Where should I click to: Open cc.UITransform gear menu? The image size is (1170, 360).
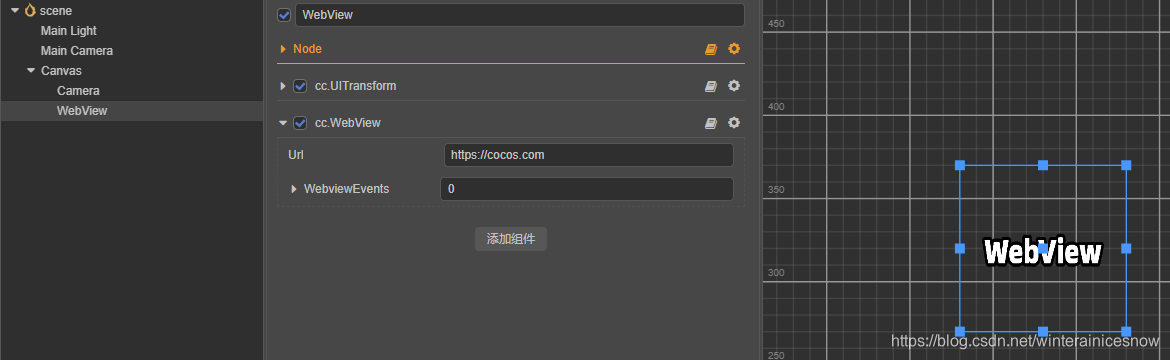[x=734, y=86]
